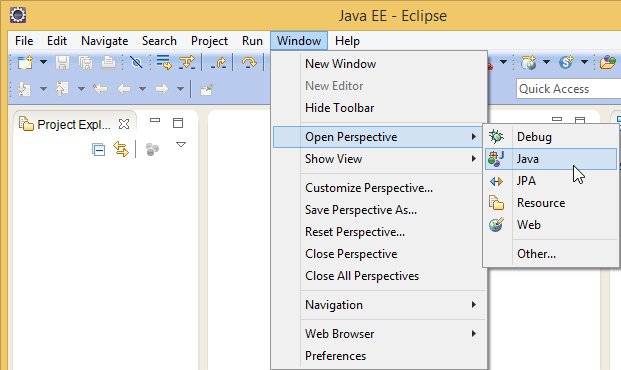Open the Java perspective
Viewport: 621px width, 370px height.
[551, 159]
